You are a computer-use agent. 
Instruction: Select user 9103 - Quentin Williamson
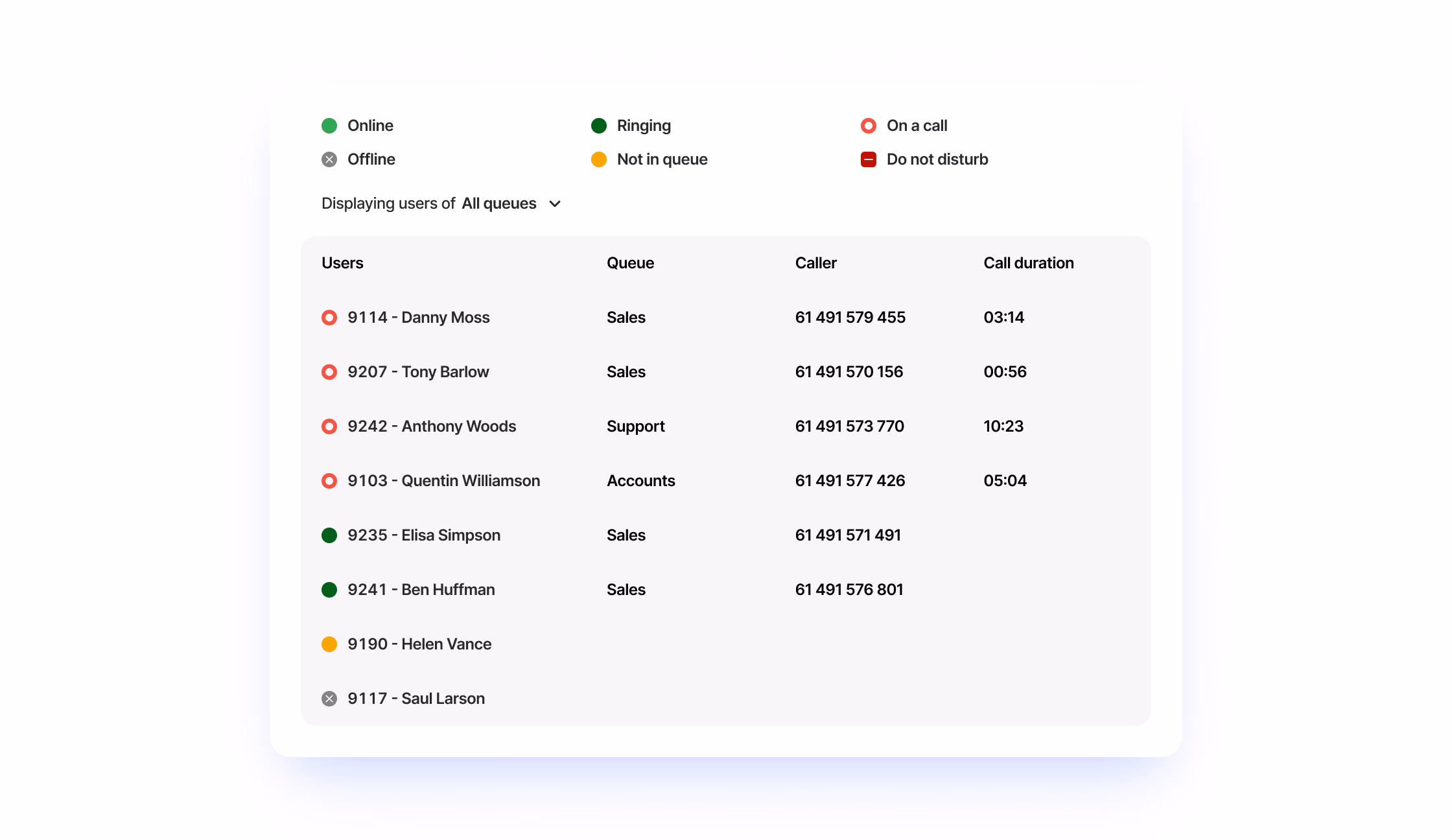(x=443, y=481)
